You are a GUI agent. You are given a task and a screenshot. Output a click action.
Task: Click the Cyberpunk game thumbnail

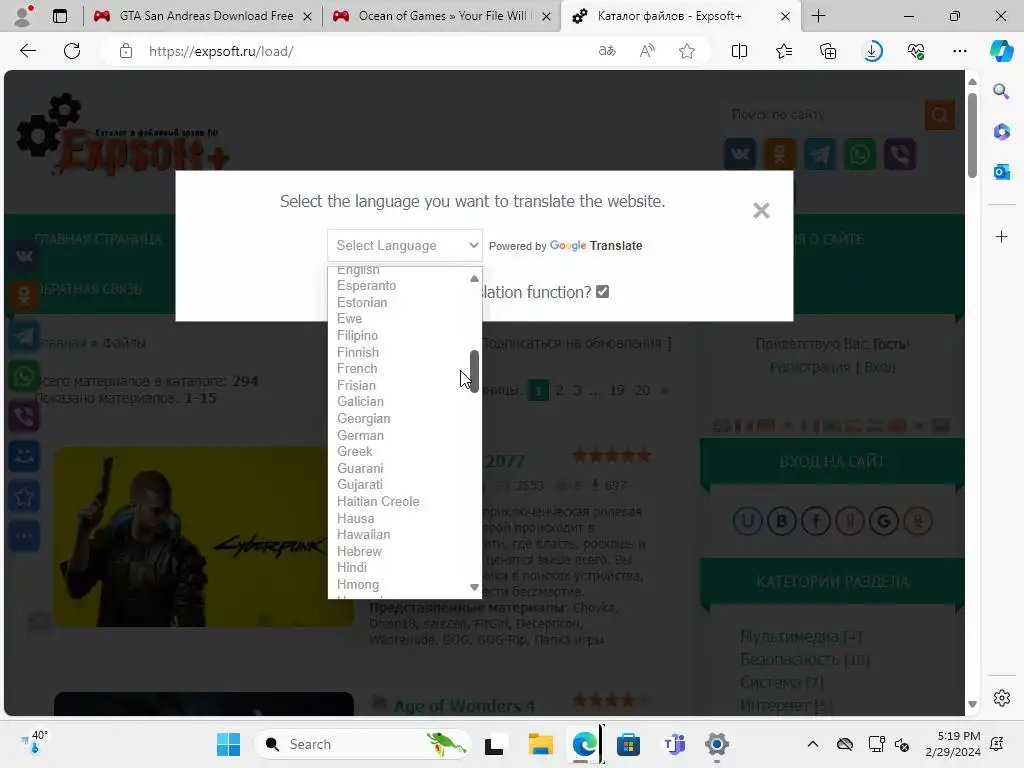204,537
